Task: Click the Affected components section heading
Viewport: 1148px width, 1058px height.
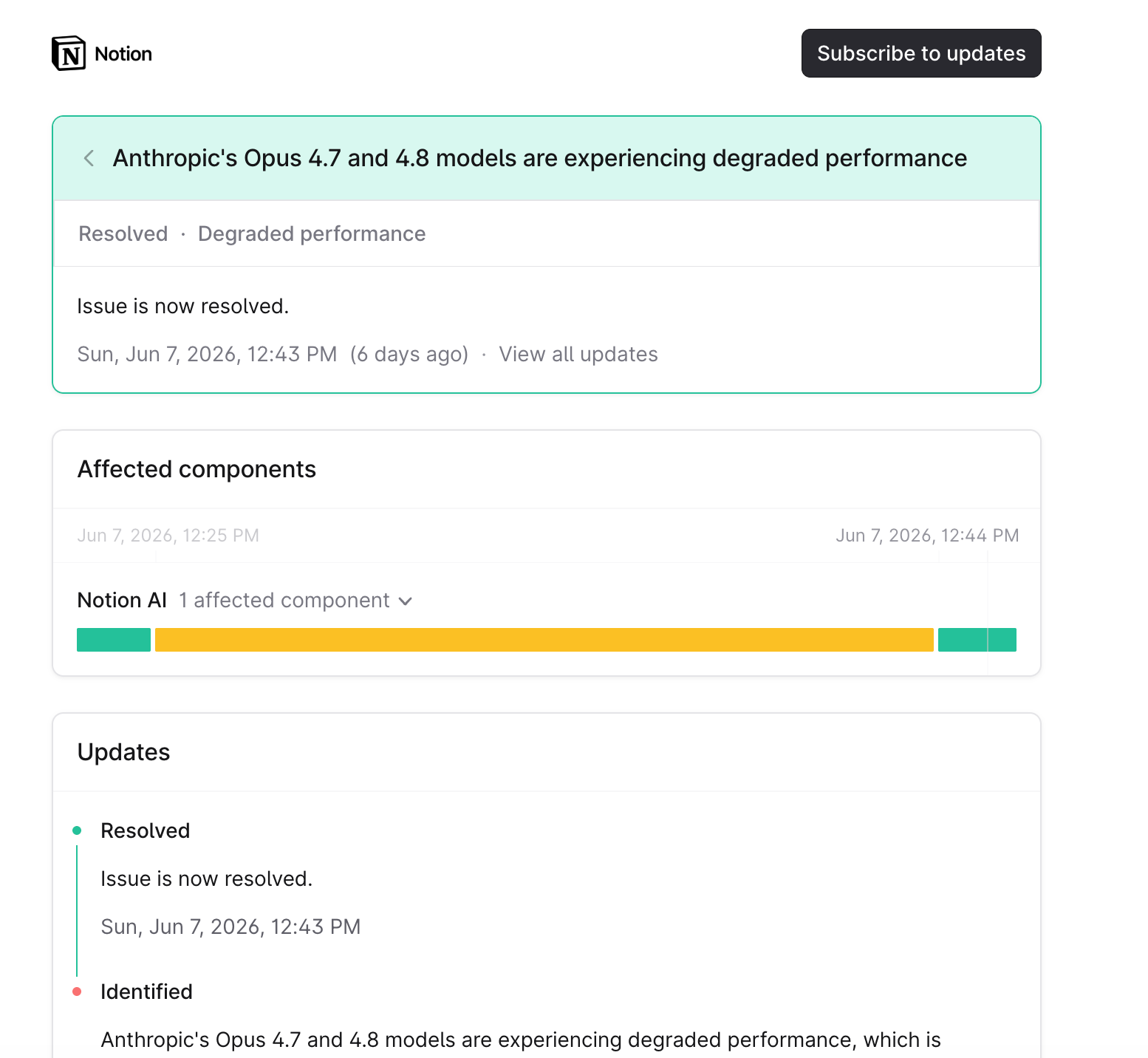Action: point(197,469)
